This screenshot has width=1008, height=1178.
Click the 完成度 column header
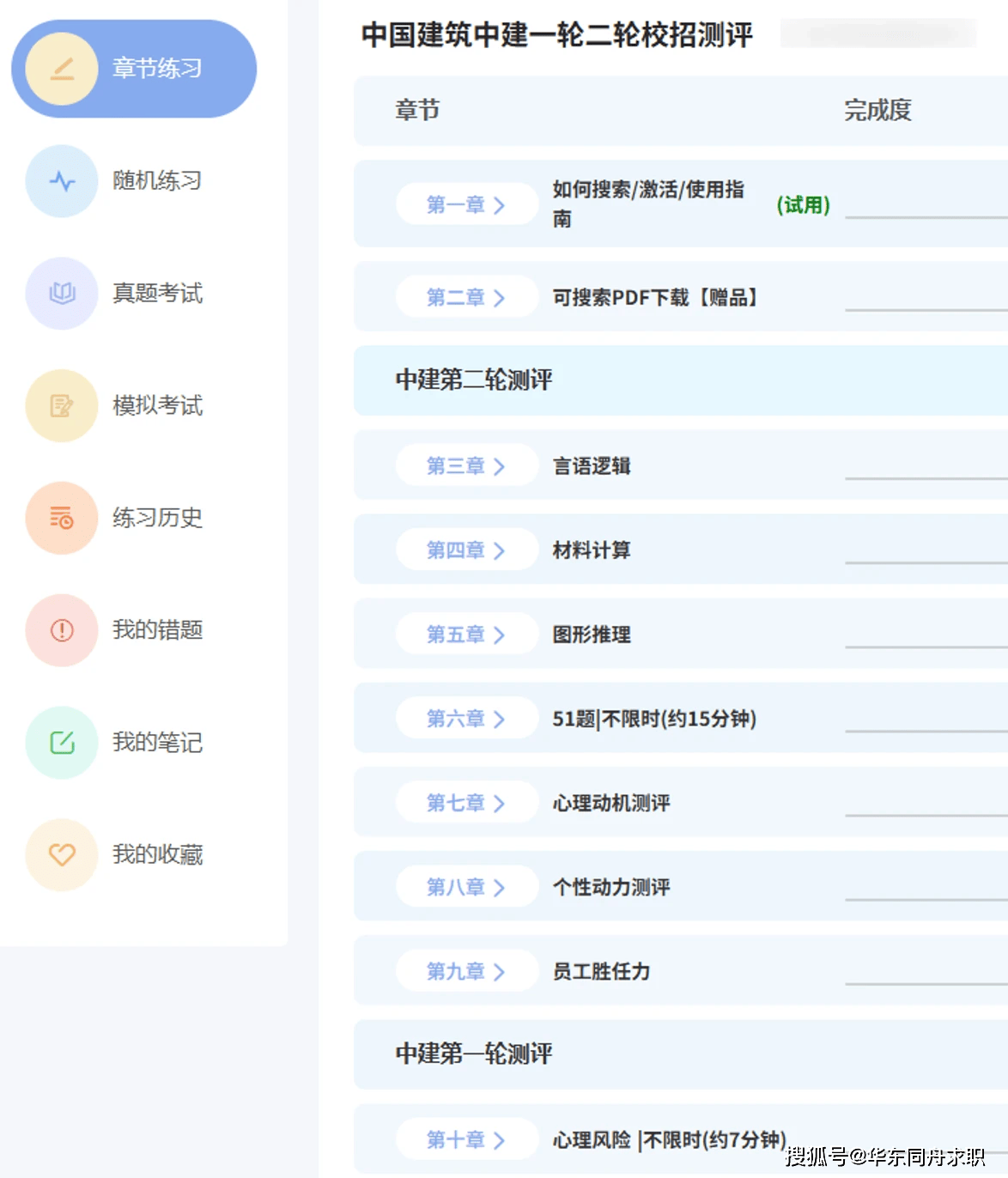(877, 110)
